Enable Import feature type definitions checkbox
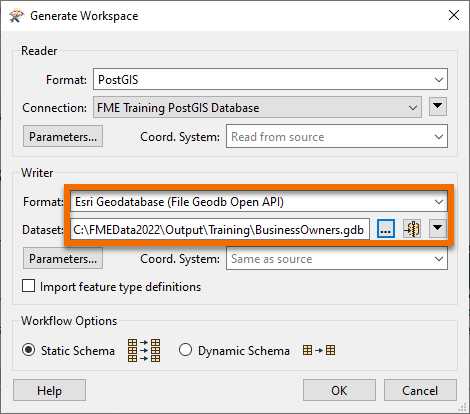Screen dimensions: 470x414 [28, 286]
